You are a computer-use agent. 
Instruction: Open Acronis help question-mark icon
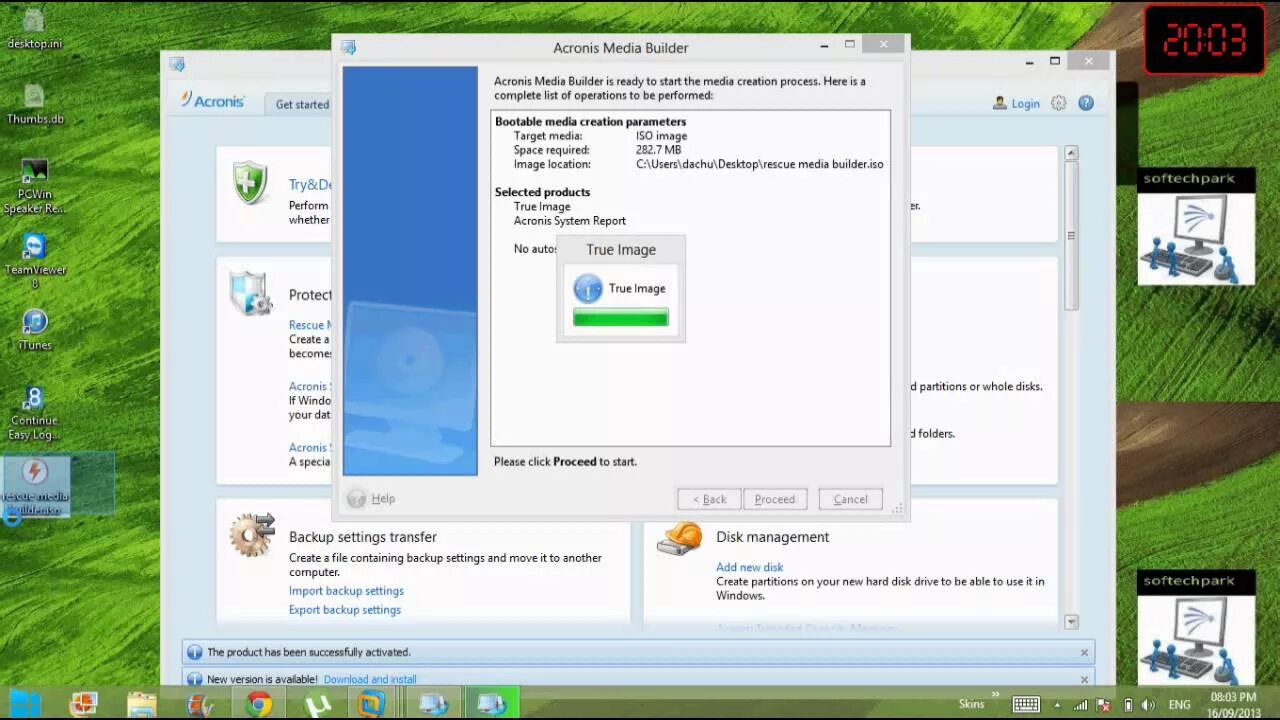[1086, 103]
